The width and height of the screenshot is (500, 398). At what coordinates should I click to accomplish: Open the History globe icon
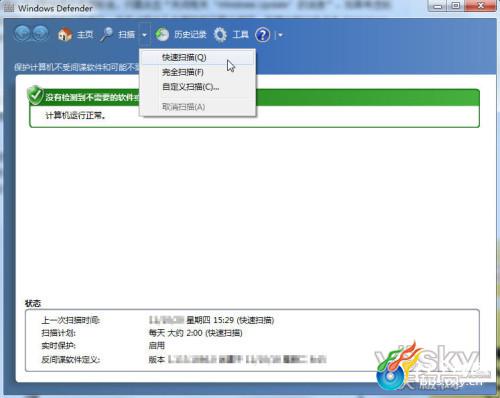162,34
